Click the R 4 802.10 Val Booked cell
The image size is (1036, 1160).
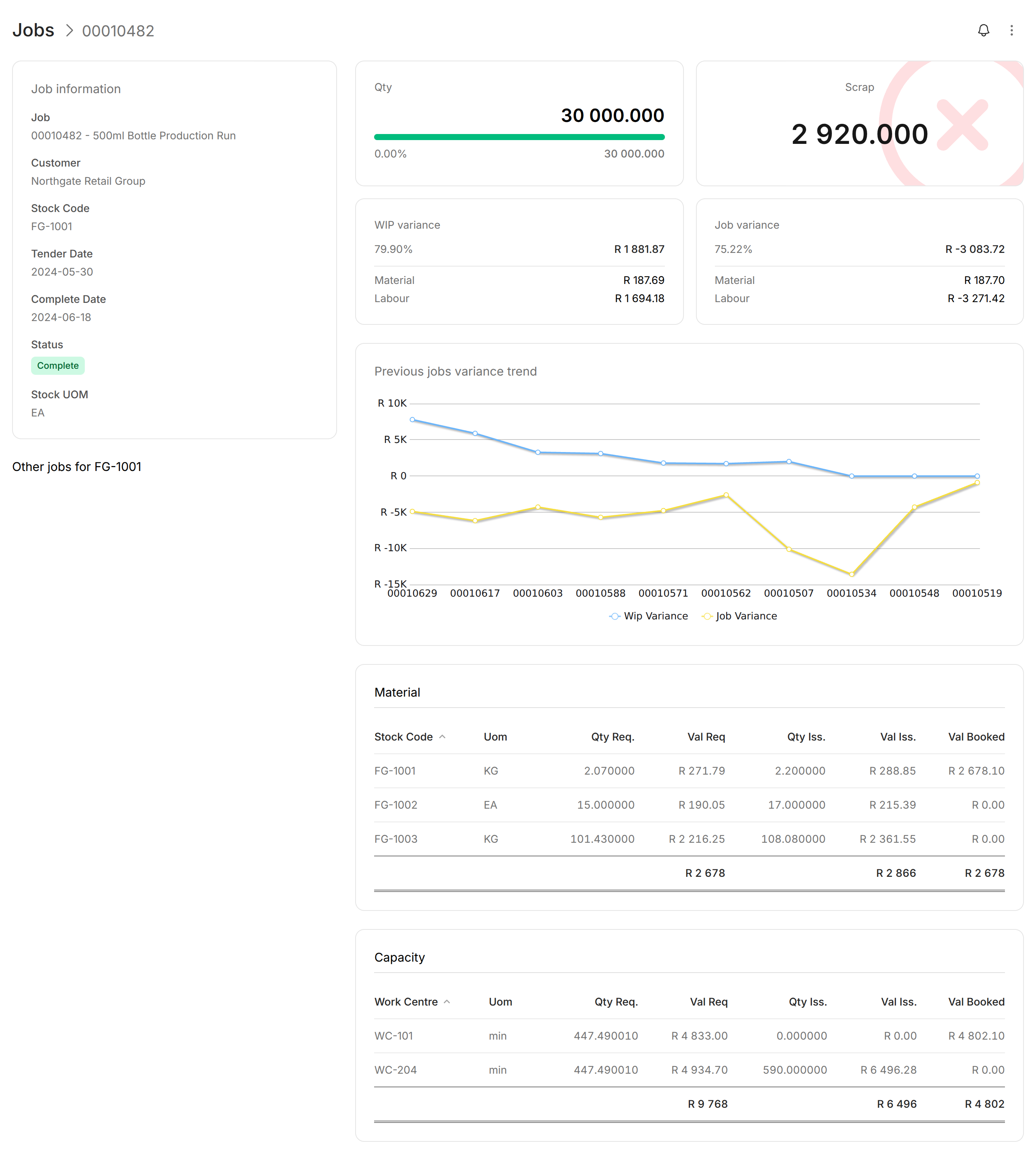[976, 1036]
